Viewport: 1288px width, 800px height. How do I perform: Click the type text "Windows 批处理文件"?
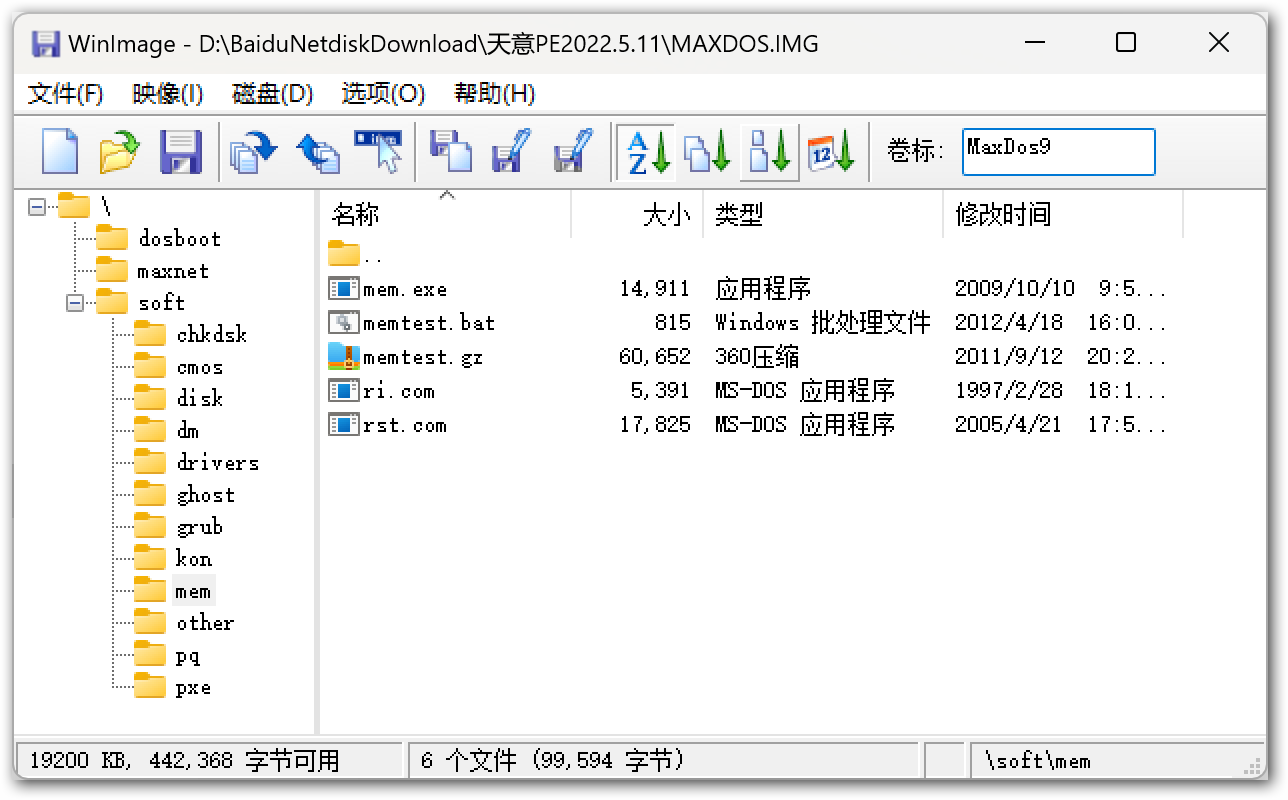[823, 323]
